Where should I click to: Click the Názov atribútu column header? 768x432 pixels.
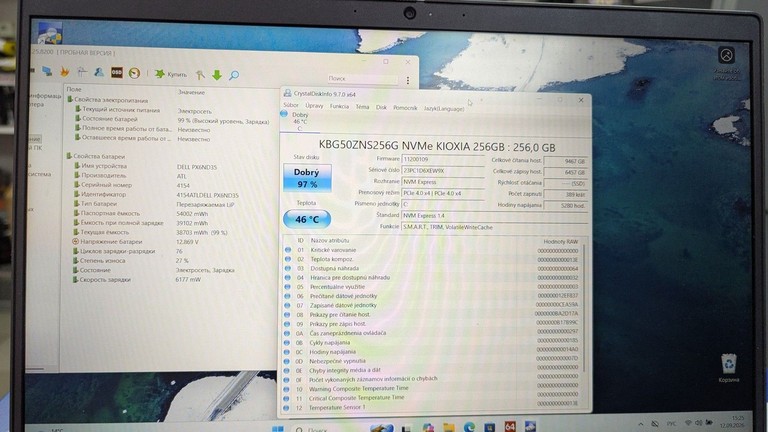coord(330,240)
